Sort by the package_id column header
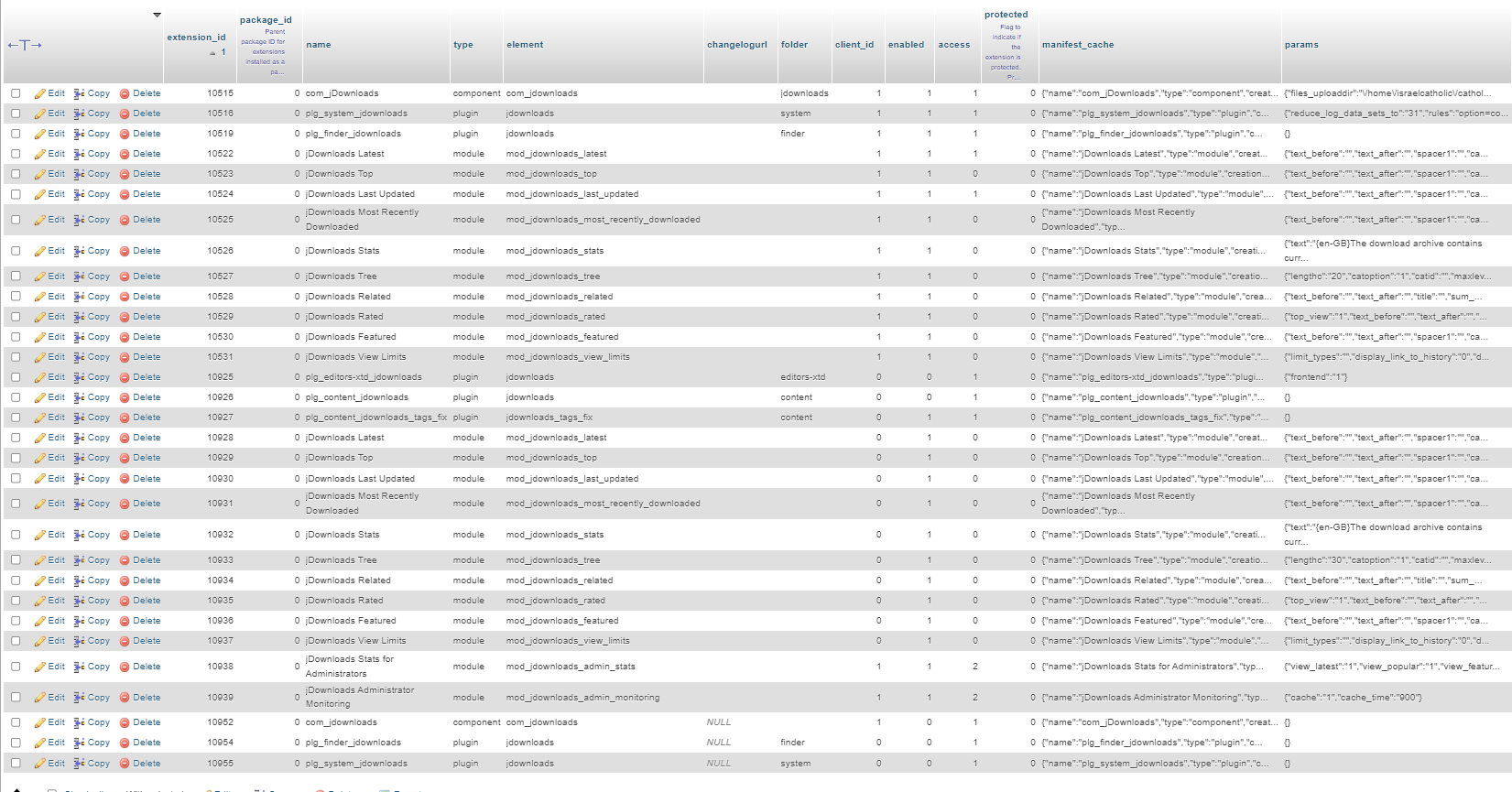1512x792 pixels. click(266, 20)
